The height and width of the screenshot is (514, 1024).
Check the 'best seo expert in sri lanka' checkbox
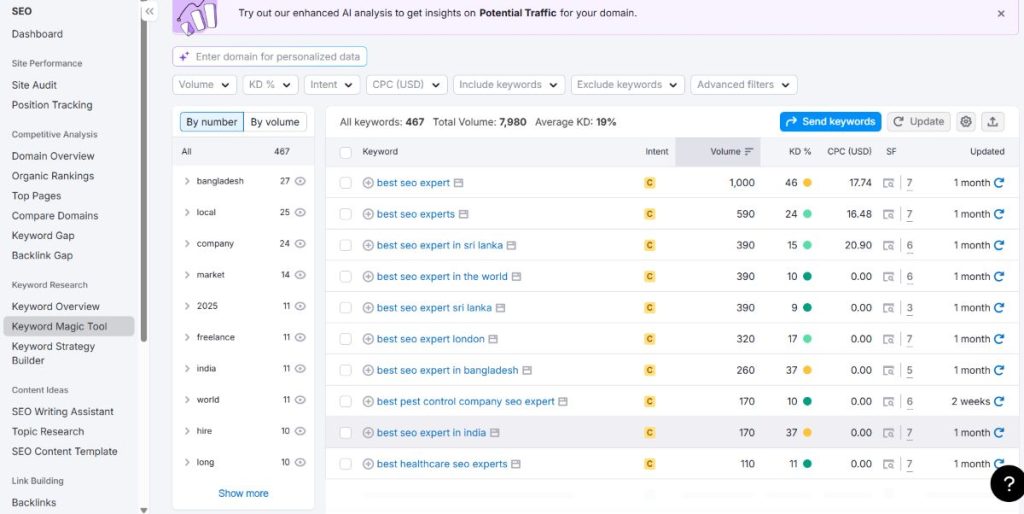tap(345, 246)
